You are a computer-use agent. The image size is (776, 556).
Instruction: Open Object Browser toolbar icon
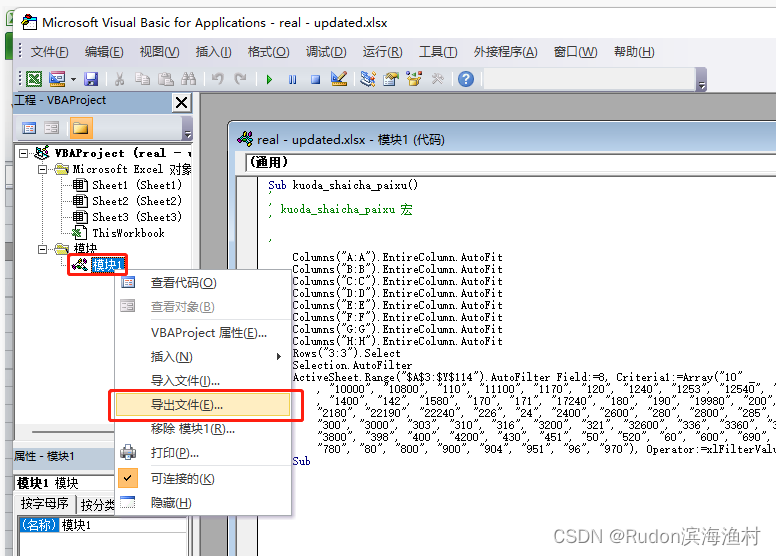[x=414, y=79]
